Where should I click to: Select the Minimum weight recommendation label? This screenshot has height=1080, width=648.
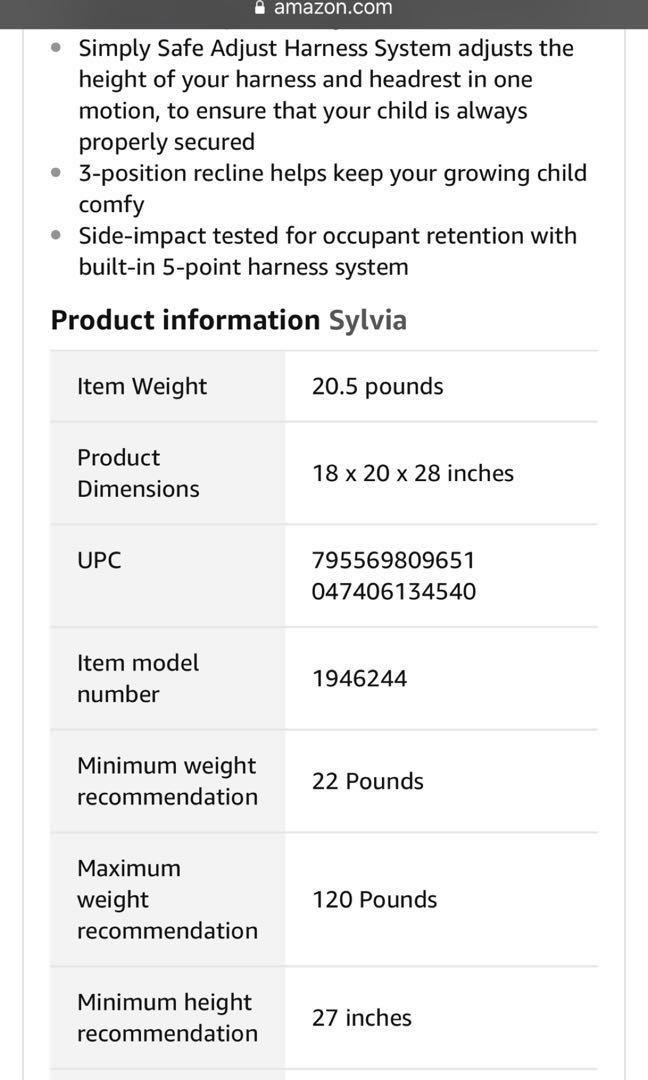167,781
